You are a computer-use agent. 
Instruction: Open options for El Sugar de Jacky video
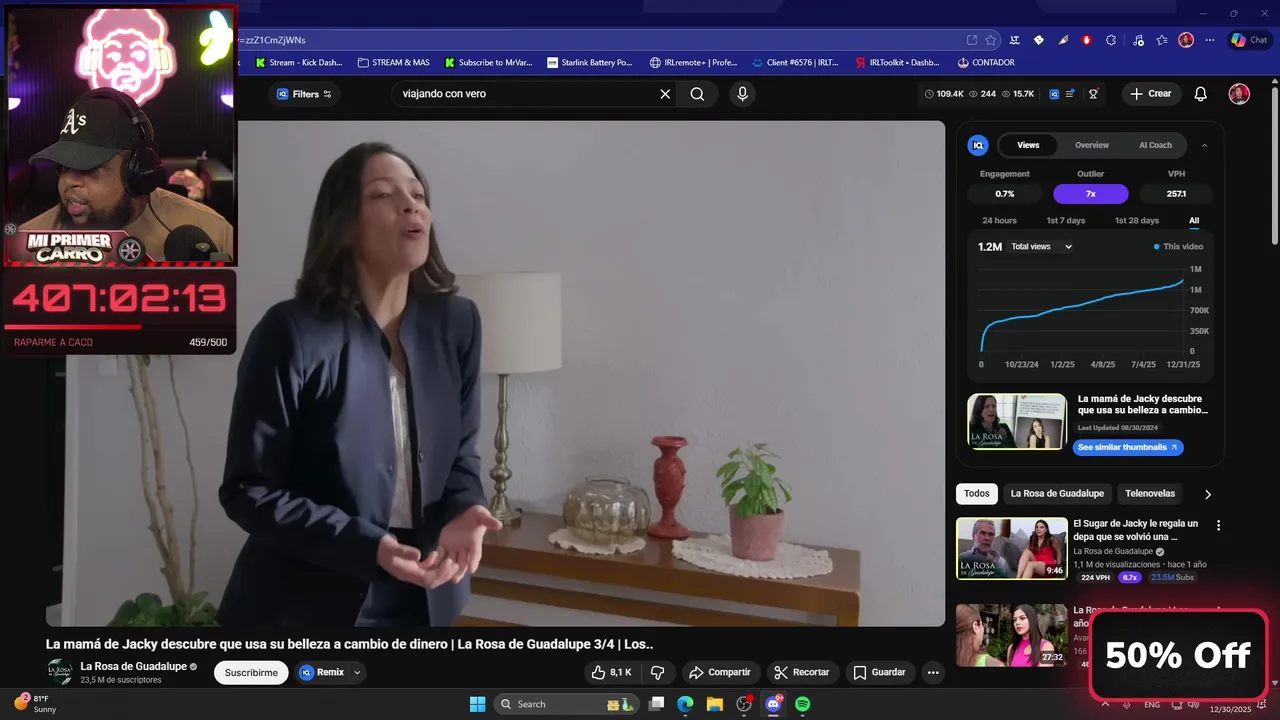1218,525
